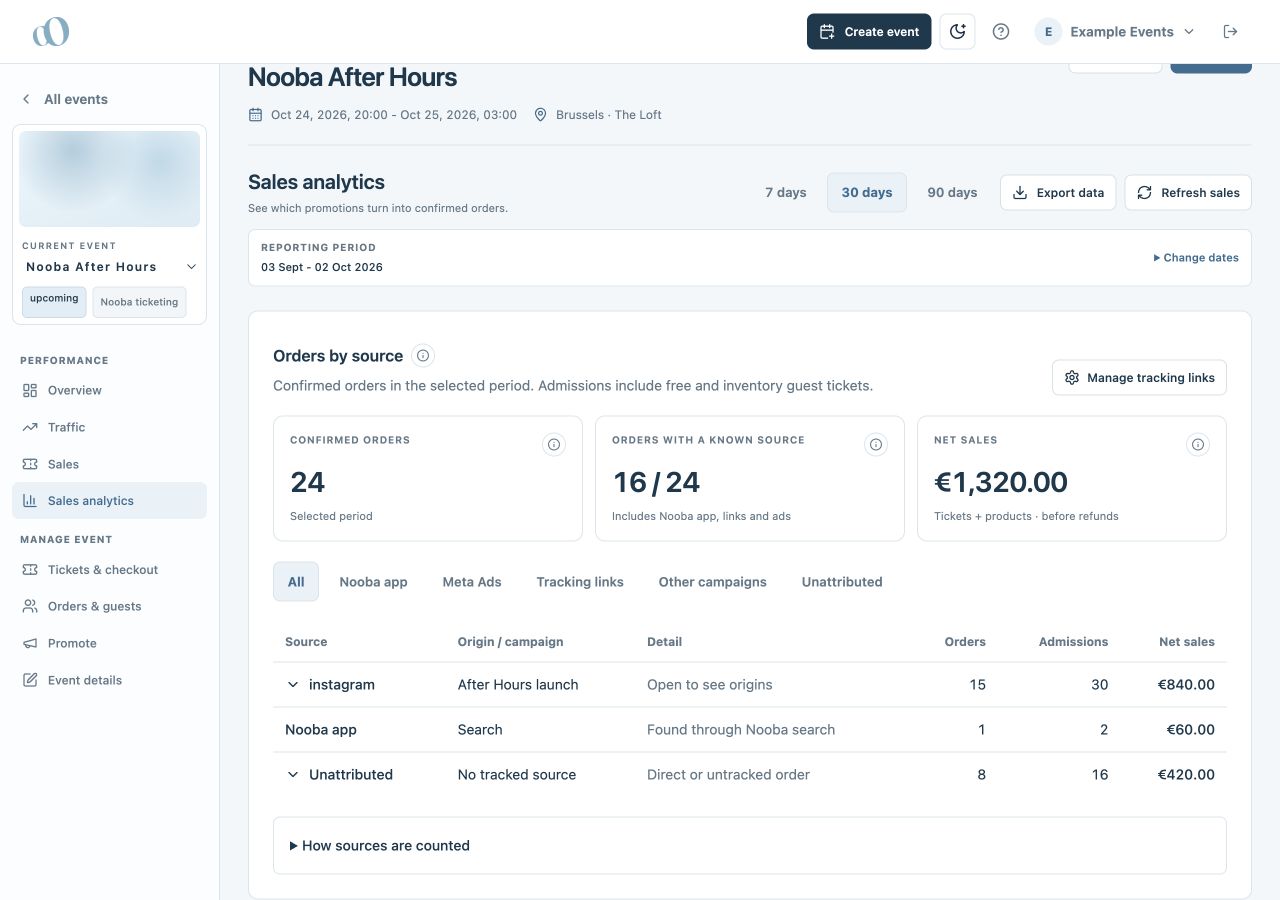Click the upcoming status badge
1280x900 pixels.
54,301
